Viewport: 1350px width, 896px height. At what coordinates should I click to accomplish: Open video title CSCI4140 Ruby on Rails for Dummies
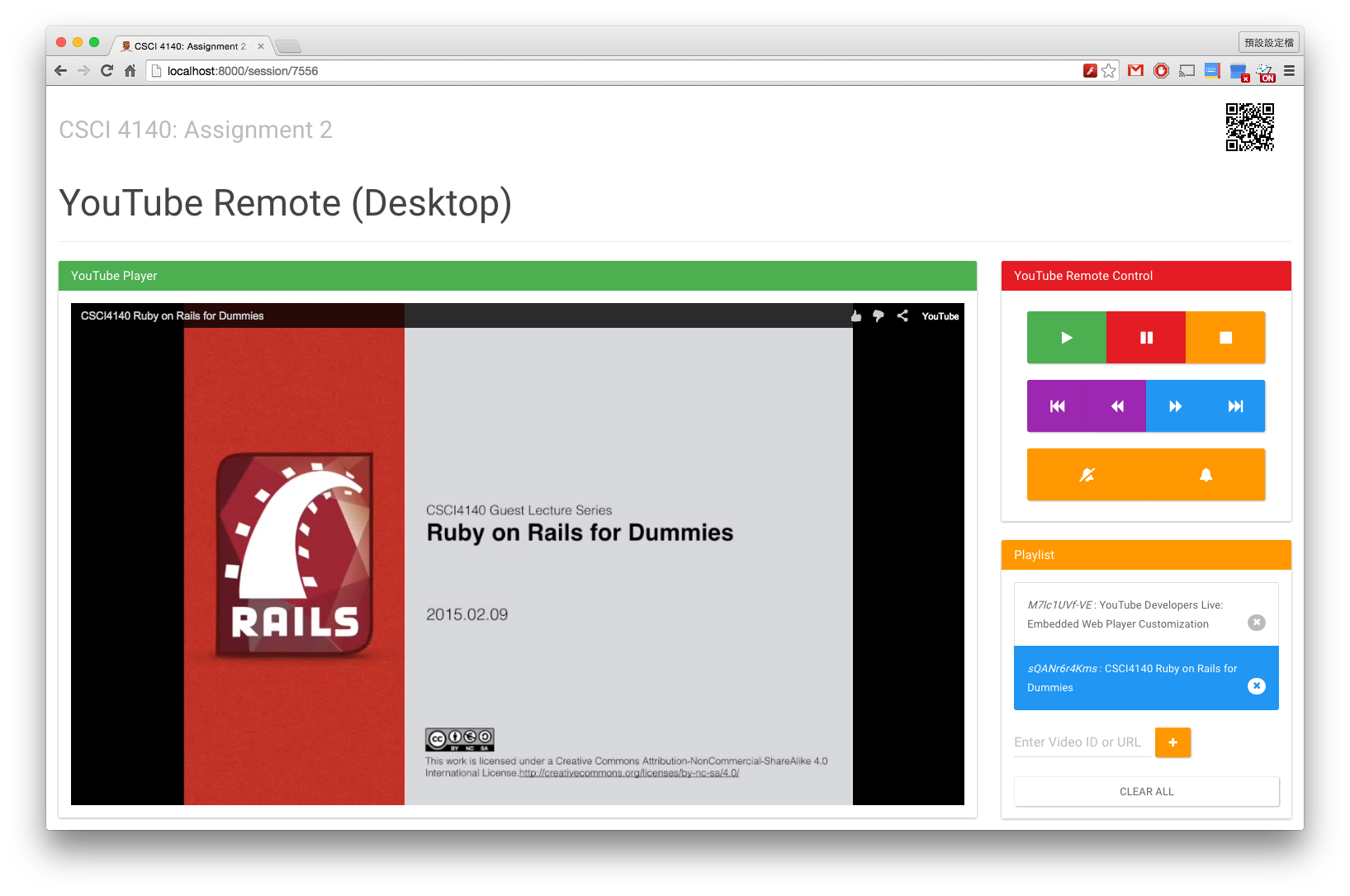(x=172, y=315)
